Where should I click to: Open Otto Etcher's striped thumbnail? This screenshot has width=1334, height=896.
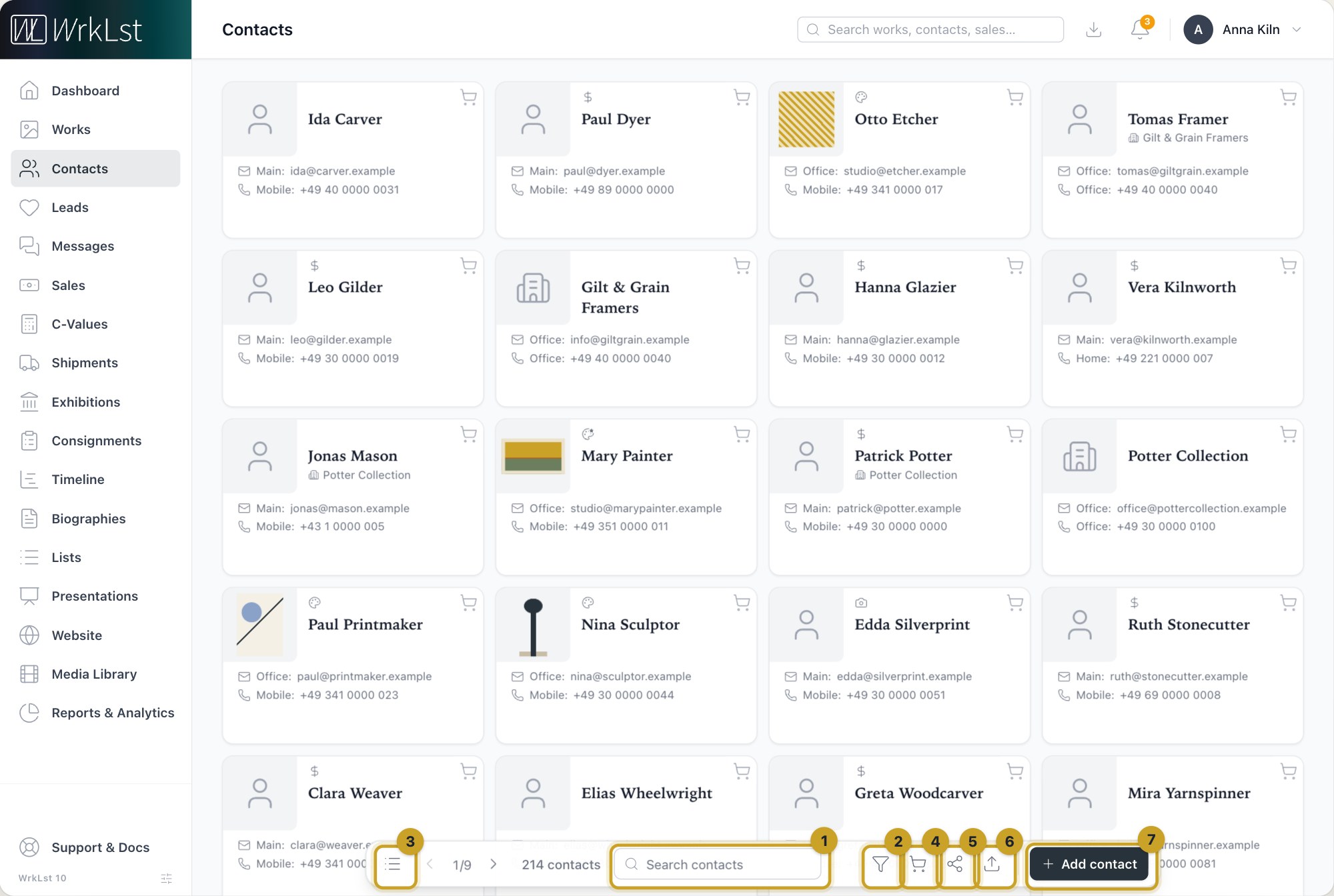pos(806,119)
